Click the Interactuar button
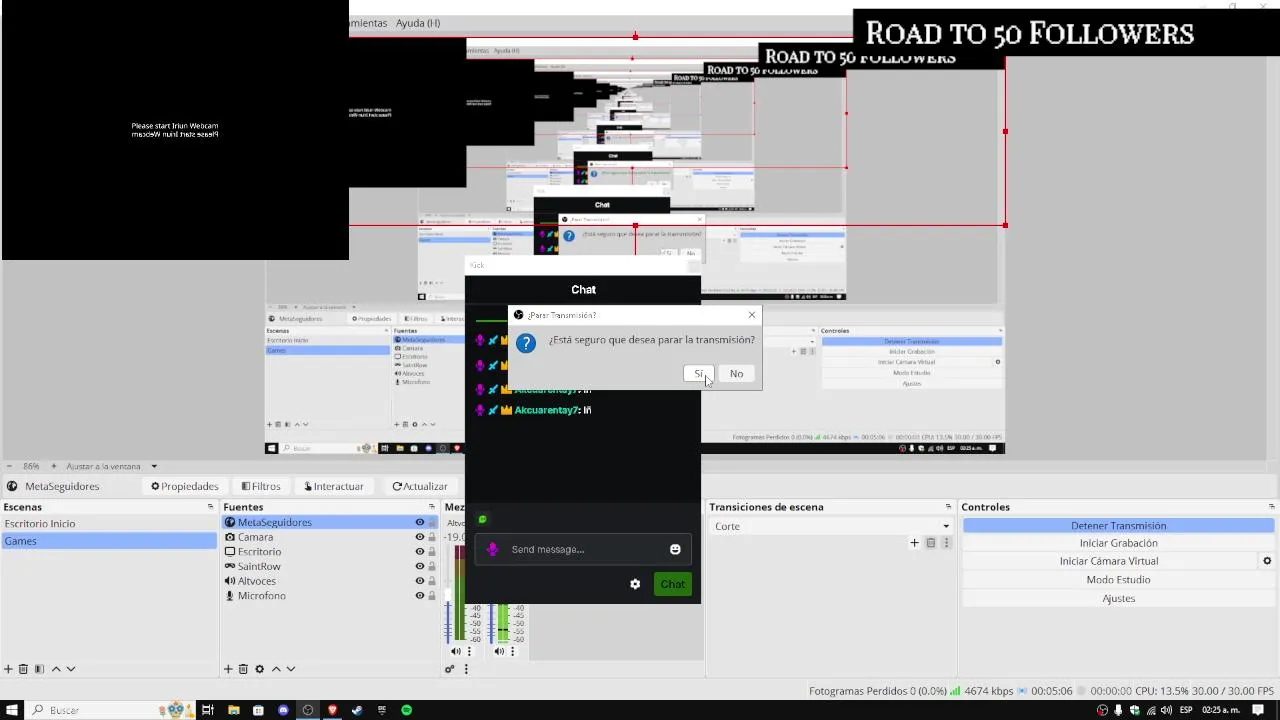The height and width of the screenshot is (720, 1280). point(333,486)
